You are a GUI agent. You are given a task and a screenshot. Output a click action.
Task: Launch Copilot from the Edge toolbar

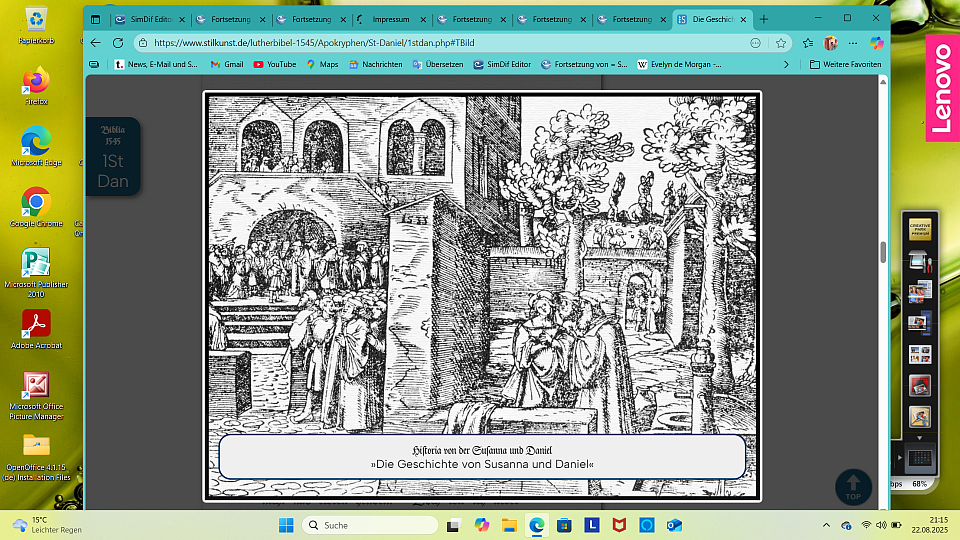(877, 43)
